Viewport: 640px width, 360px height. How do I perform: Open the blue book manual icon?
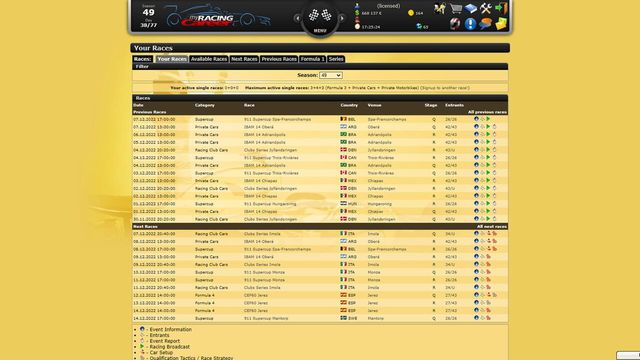(x=471, y=8)
